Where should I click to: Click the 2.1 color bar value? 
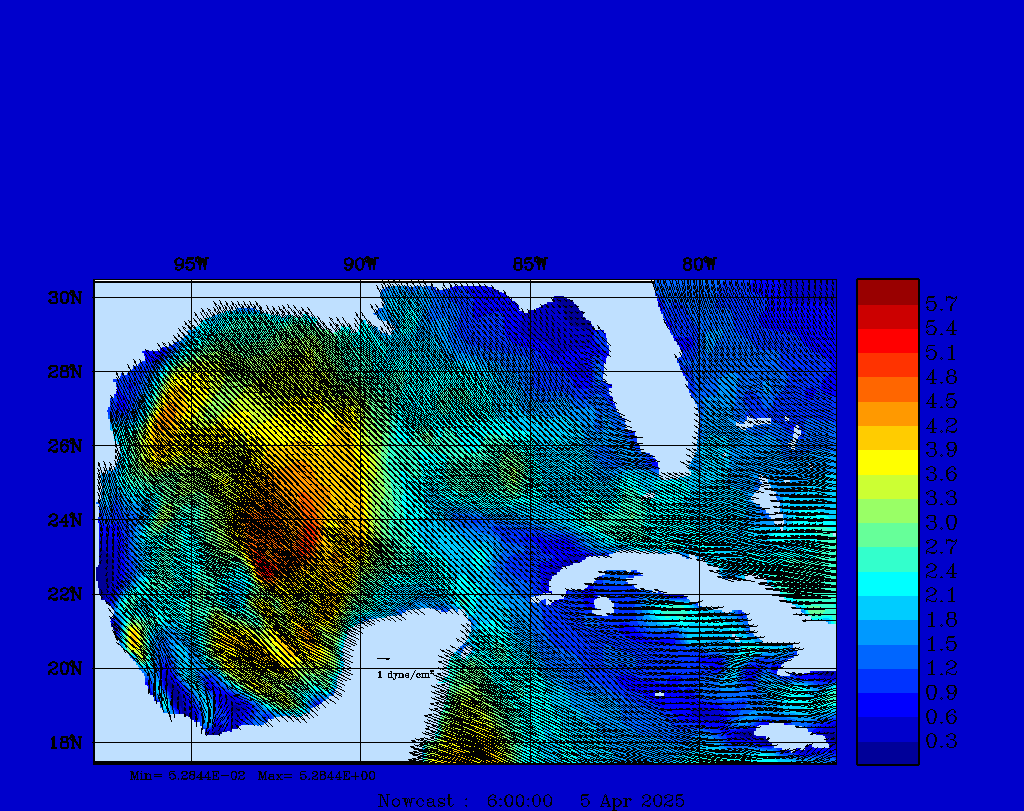tap(941, 595)
